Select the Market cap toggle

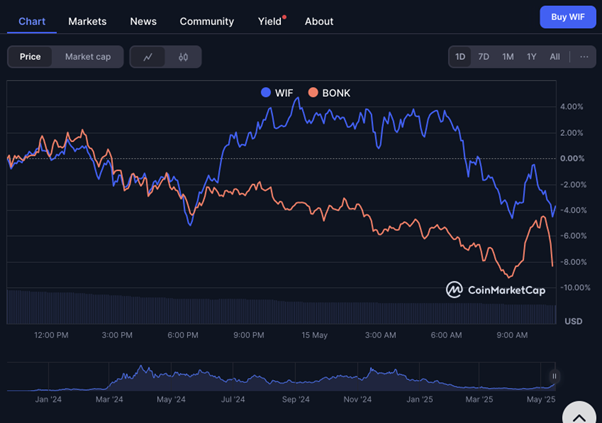tap(88, 57)
